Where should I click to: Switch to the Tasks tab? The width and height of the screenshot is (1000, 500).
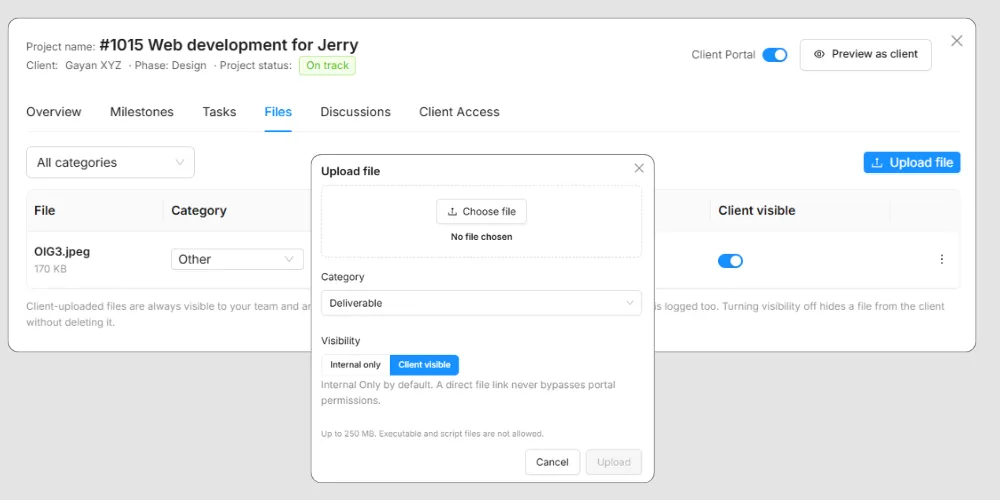(219, 112)
